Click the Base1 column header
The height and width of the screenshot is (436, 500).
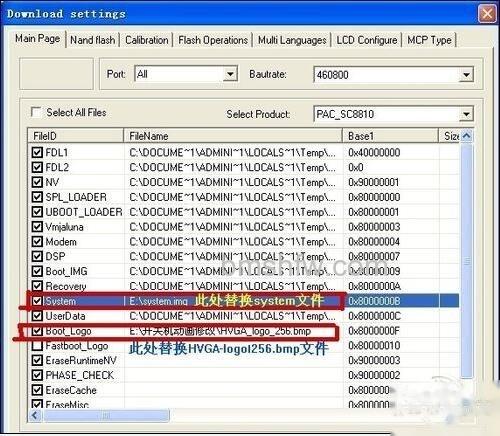pos(390,136)
